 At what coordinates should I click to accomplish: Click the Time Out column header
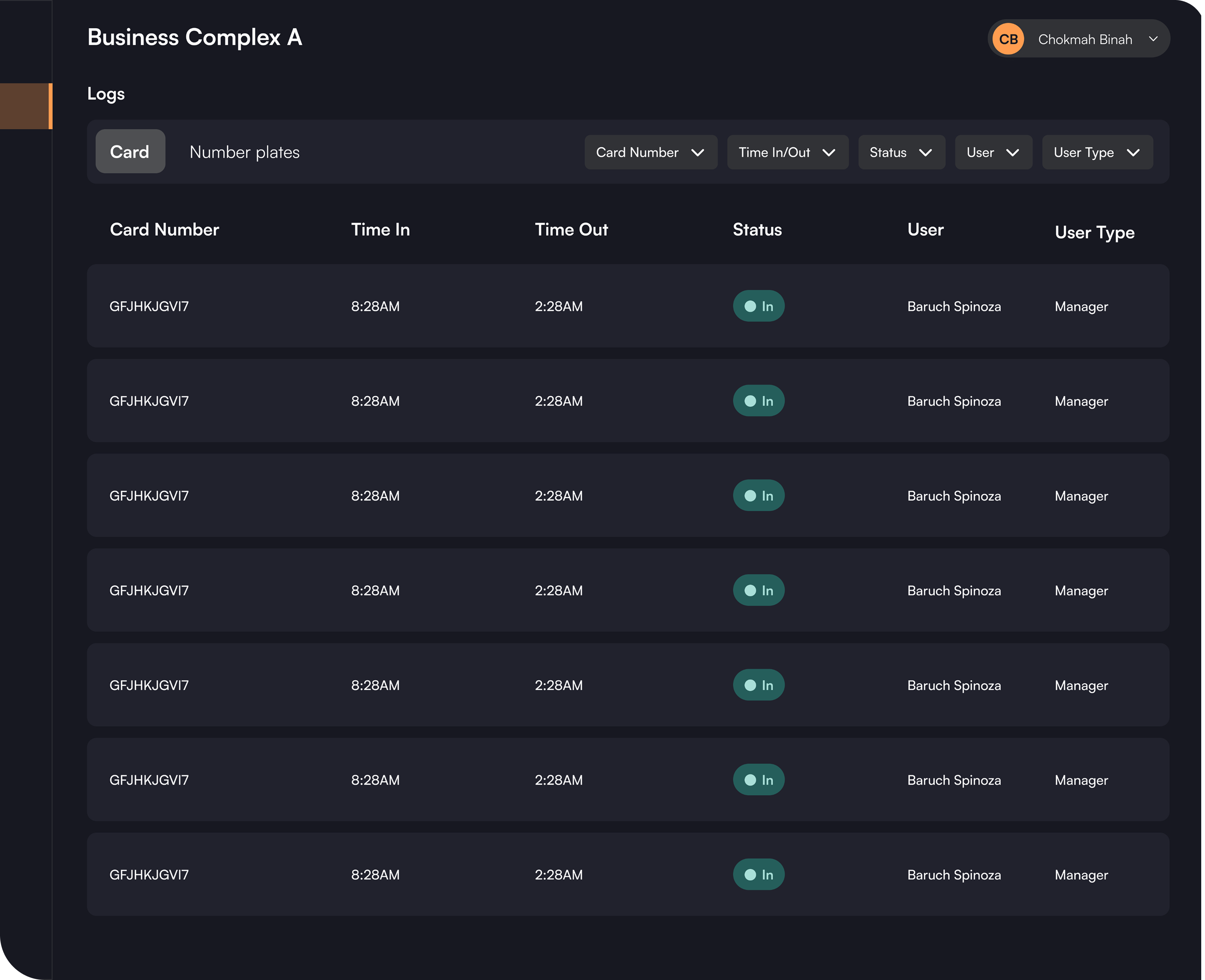click(571, 230)
